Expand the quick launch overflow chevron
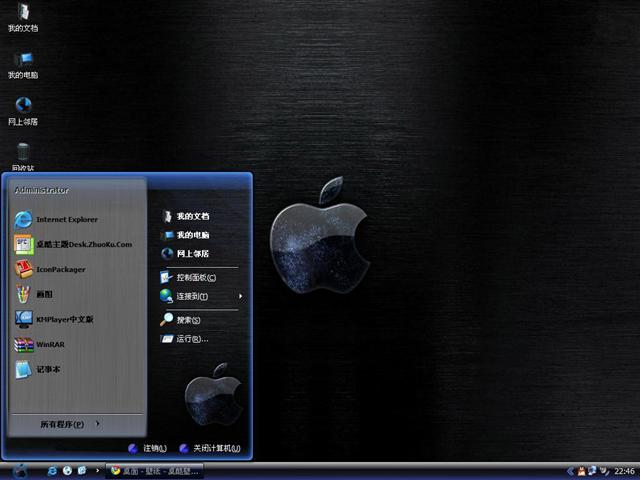Image resolution: width=640 pixels, height=480 pixels. 96,470
